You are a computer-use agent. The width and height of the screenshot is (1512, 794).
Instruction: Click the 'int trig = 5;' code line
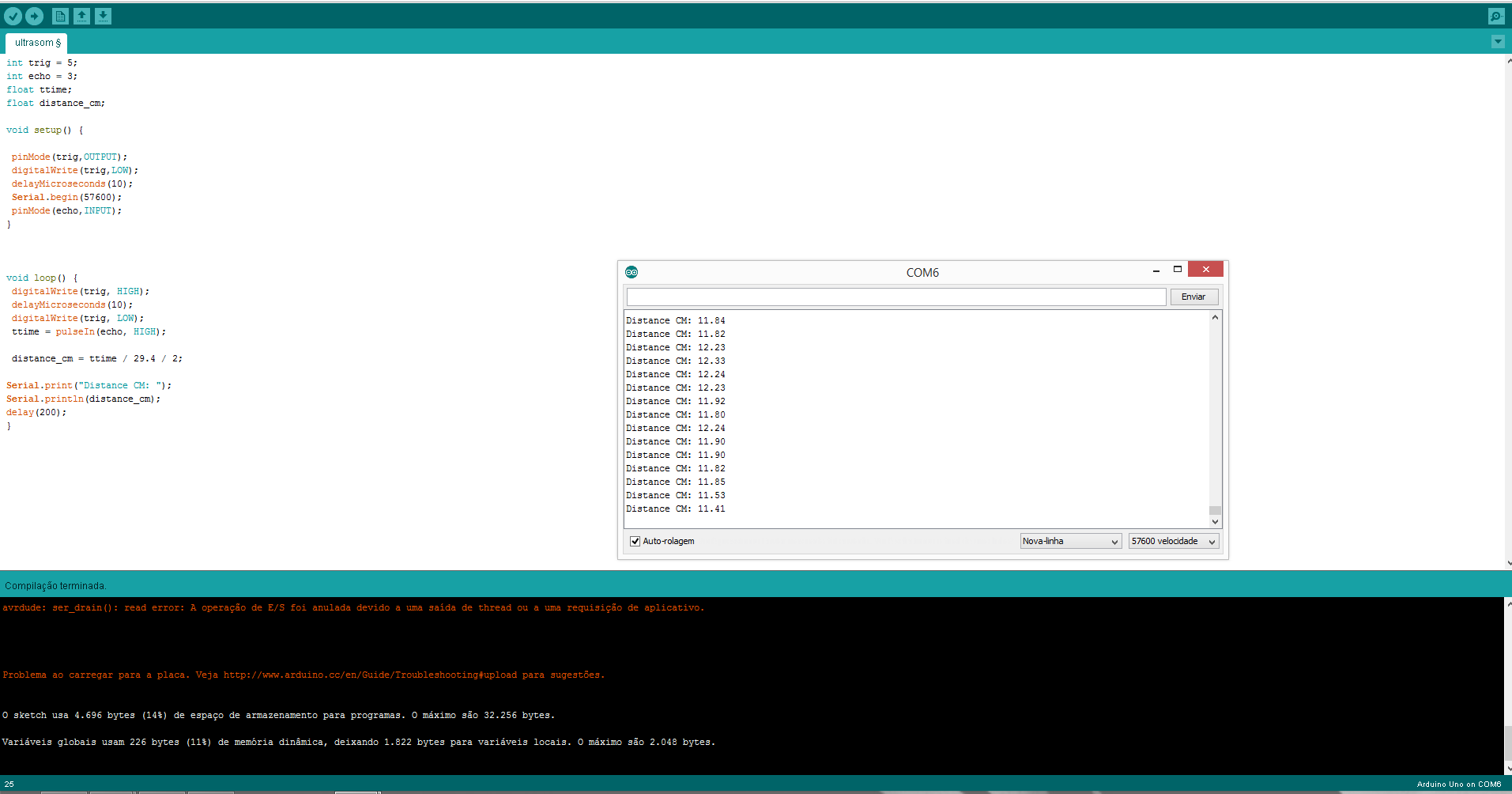42,63
